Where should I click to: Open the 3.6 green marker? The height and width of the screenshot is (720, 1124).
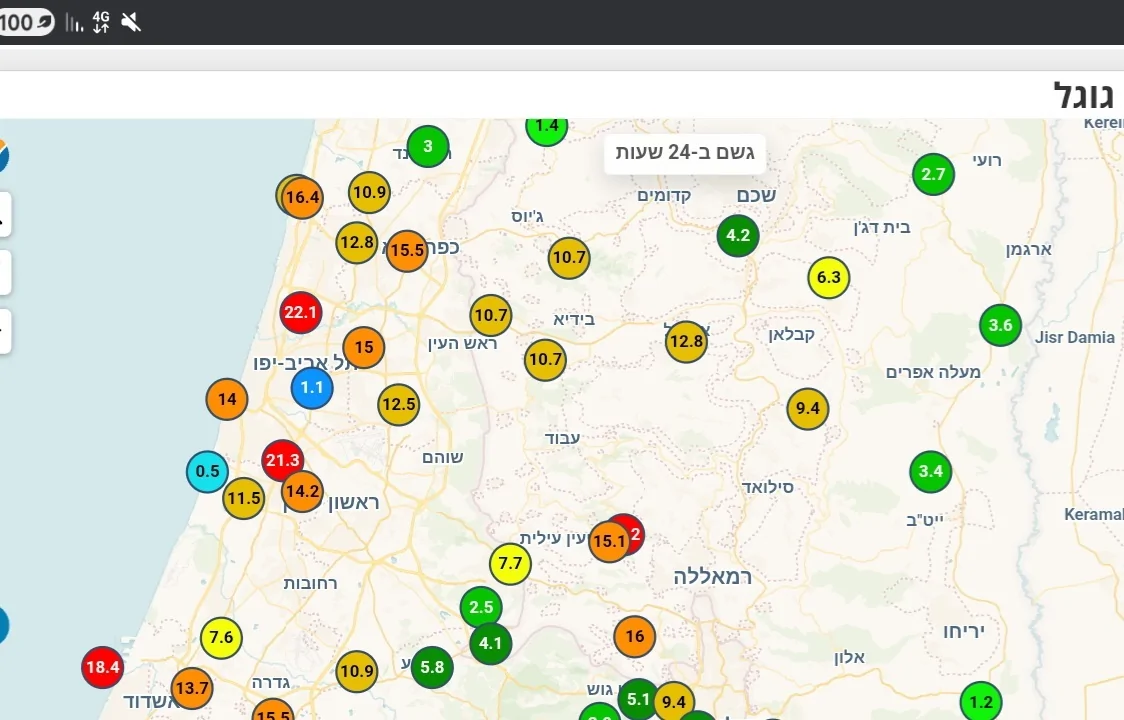pos(1000,325)
